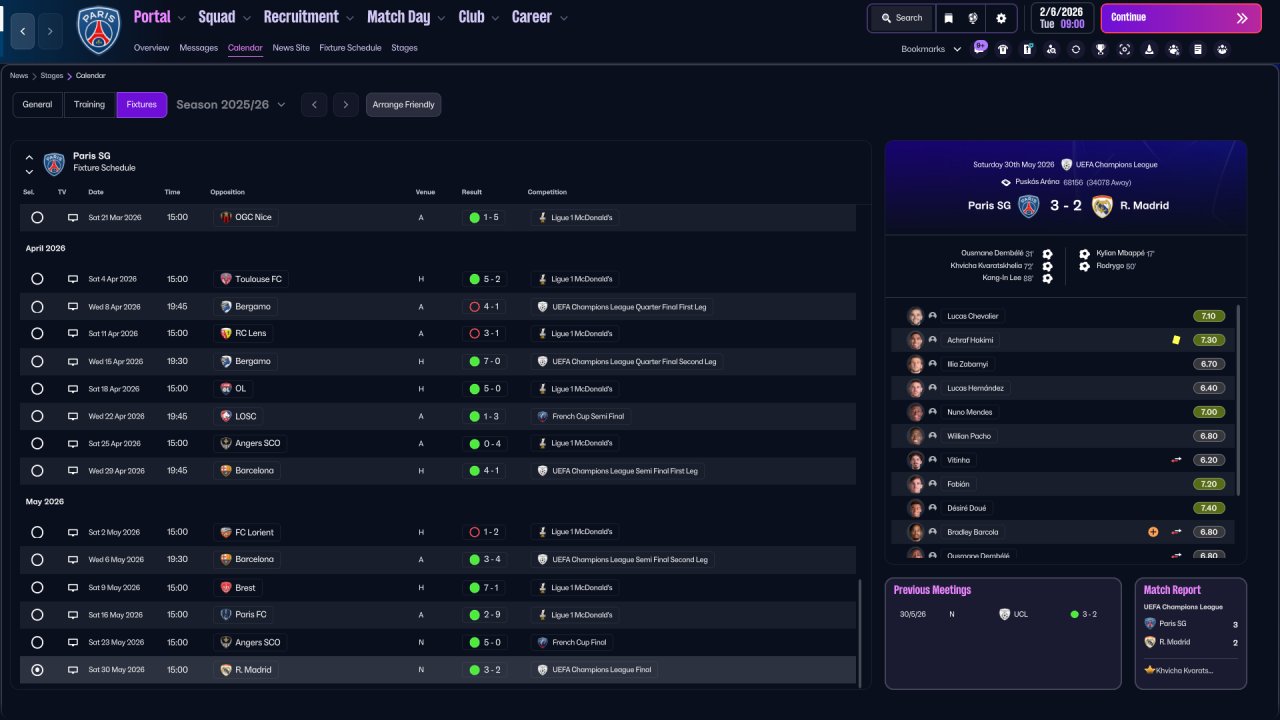The image size is (1280, 720).
Task: Open the bookmark ribbon icon beside Search
Action: (948, 18)
